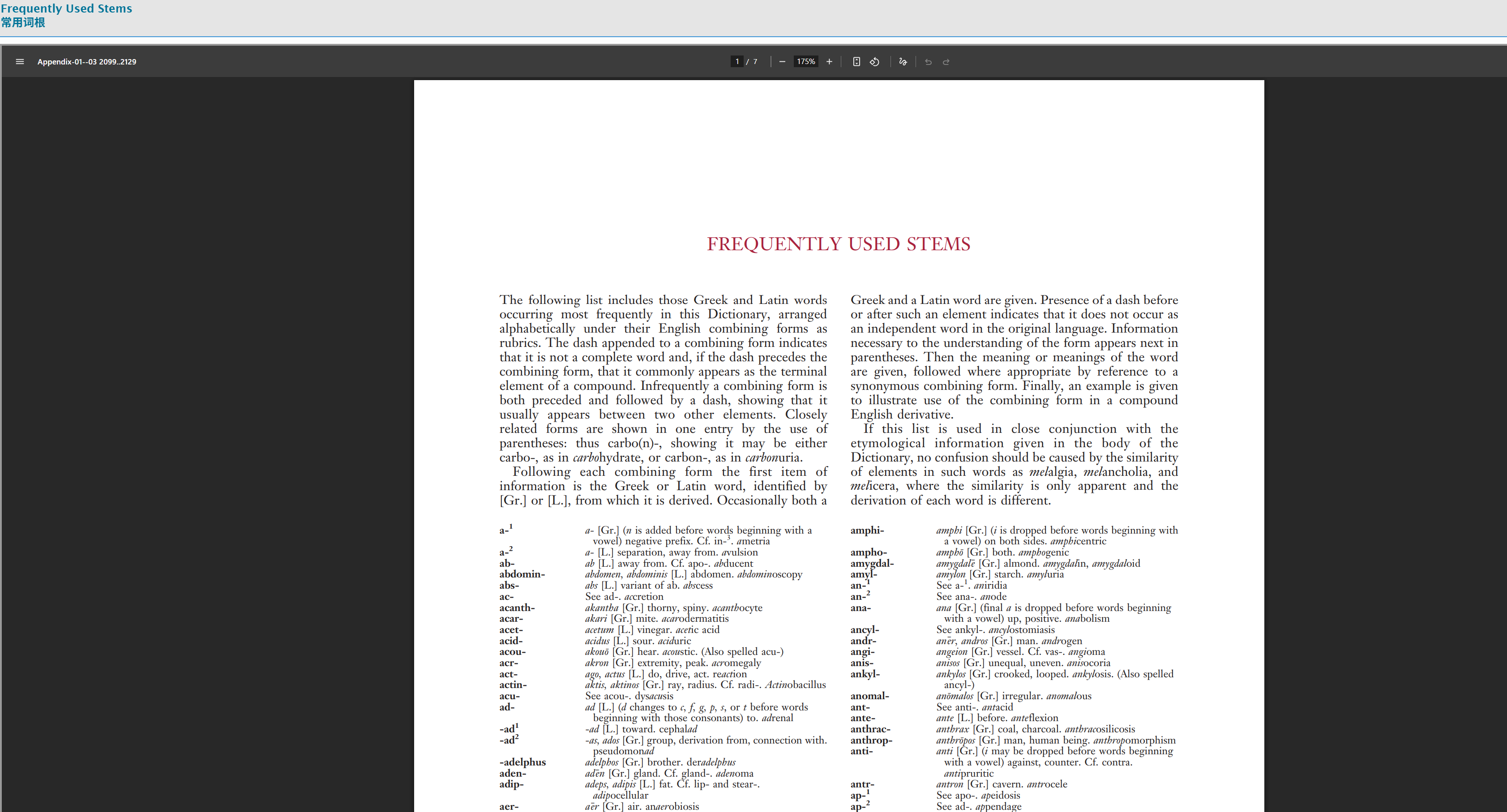The image size is (1507, 812).
Task: Click the bold stem entry abdomin-
Action: 522,574
